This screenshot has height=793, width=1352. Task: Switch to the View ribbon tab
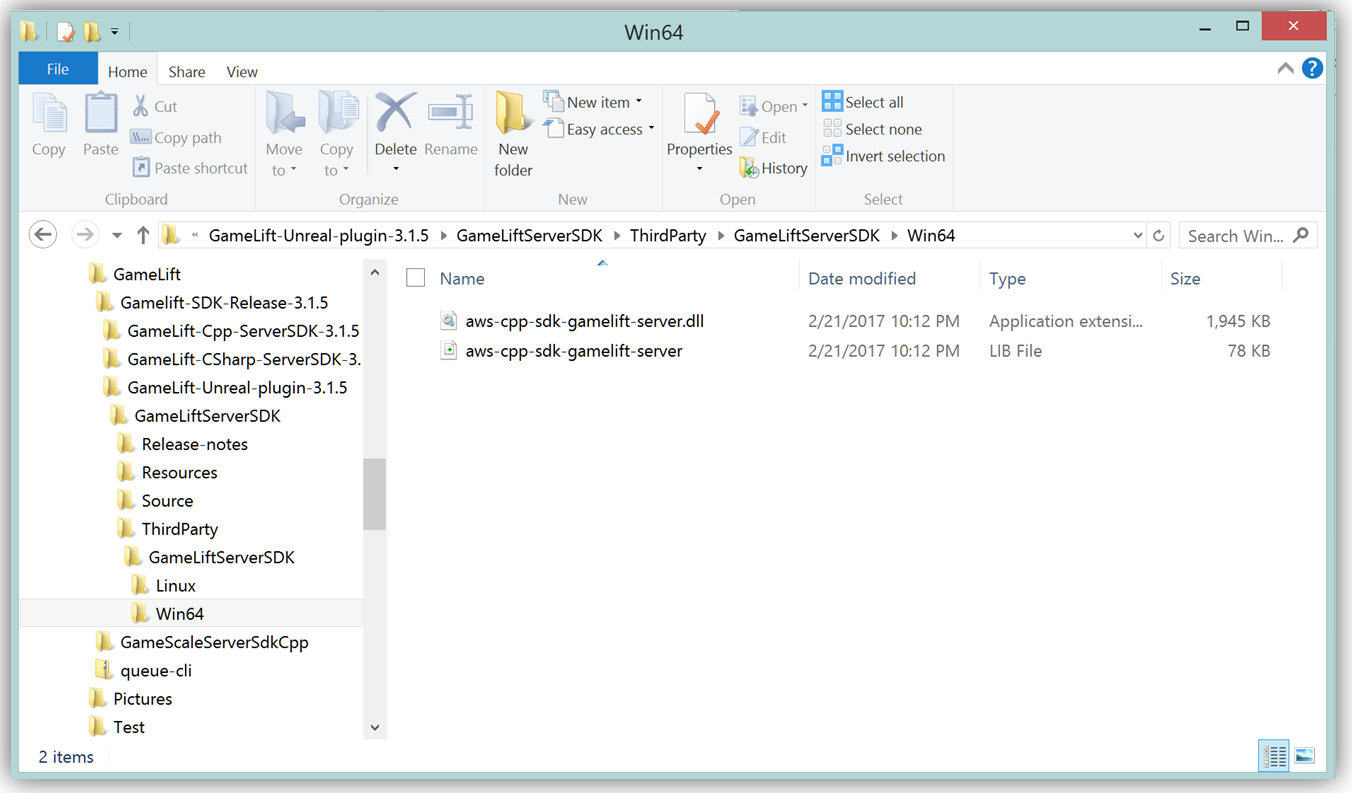[x=242, y=72]
